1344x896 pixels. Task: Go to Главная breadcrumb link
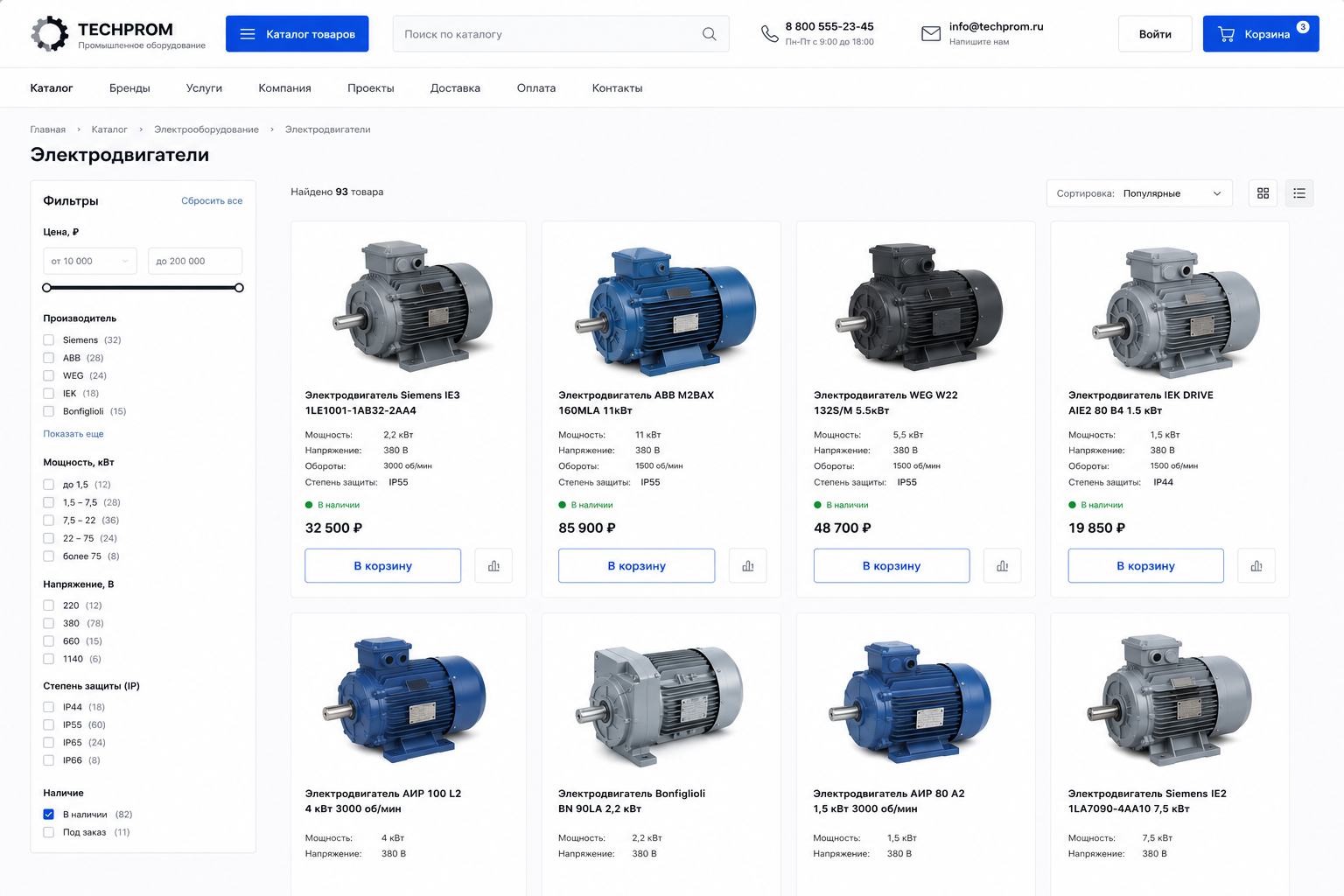(48, 129)
